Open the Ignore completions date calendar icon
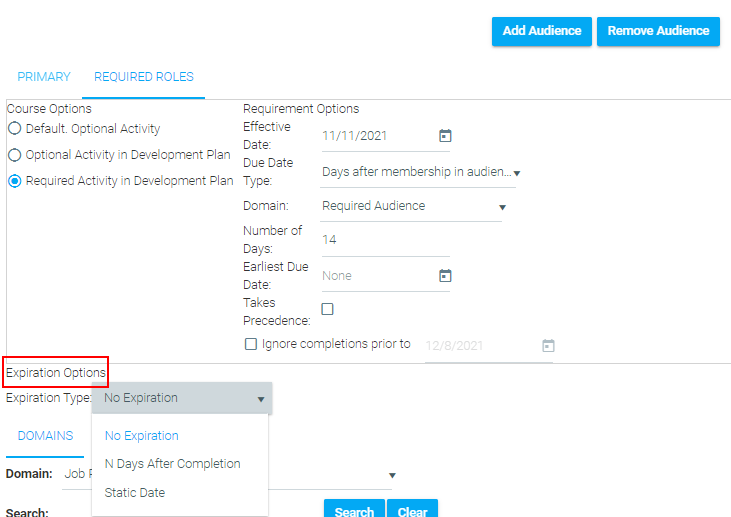Screen dimensions: 731x517 (548, 345)
